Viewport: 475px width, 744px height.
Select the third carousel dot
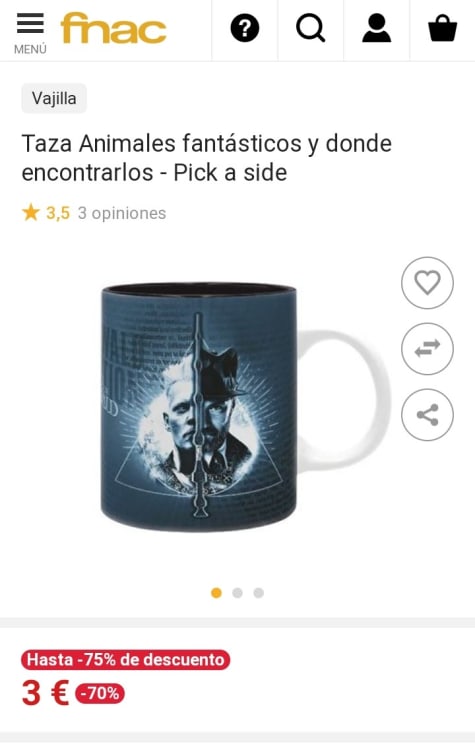(x=259, y=593)
